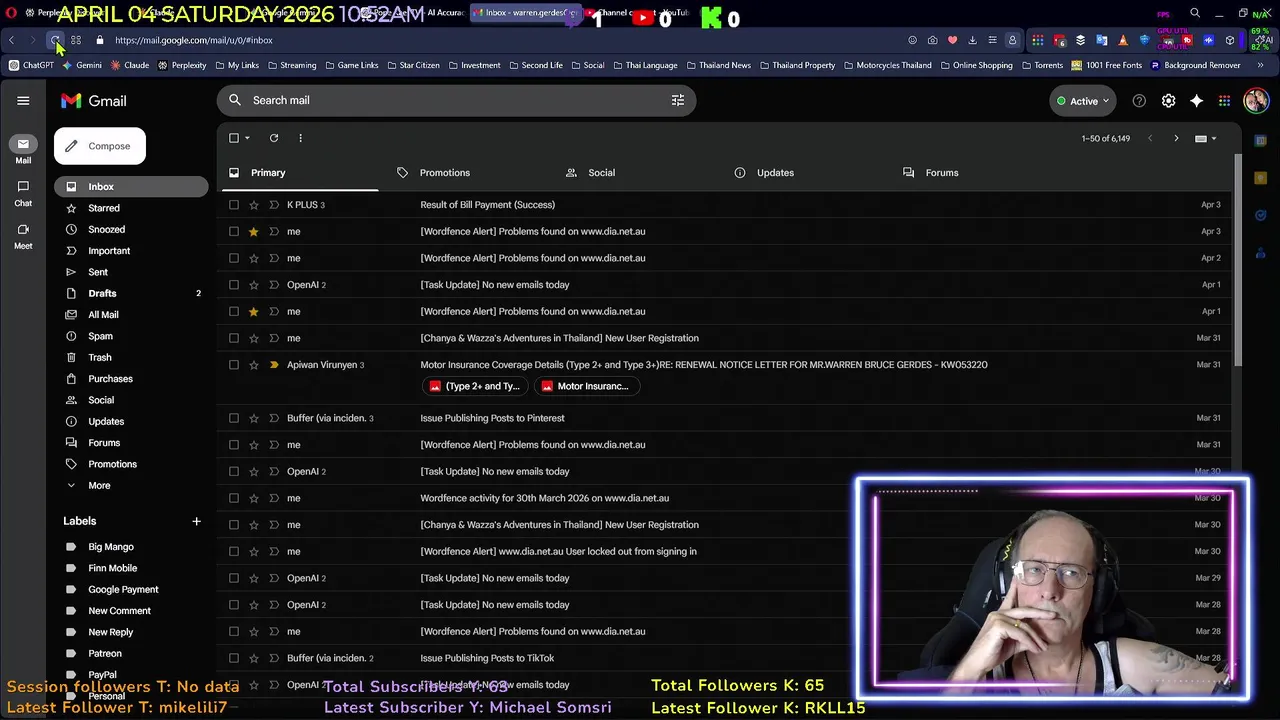Refresh the inbox list

click(274, 138)
